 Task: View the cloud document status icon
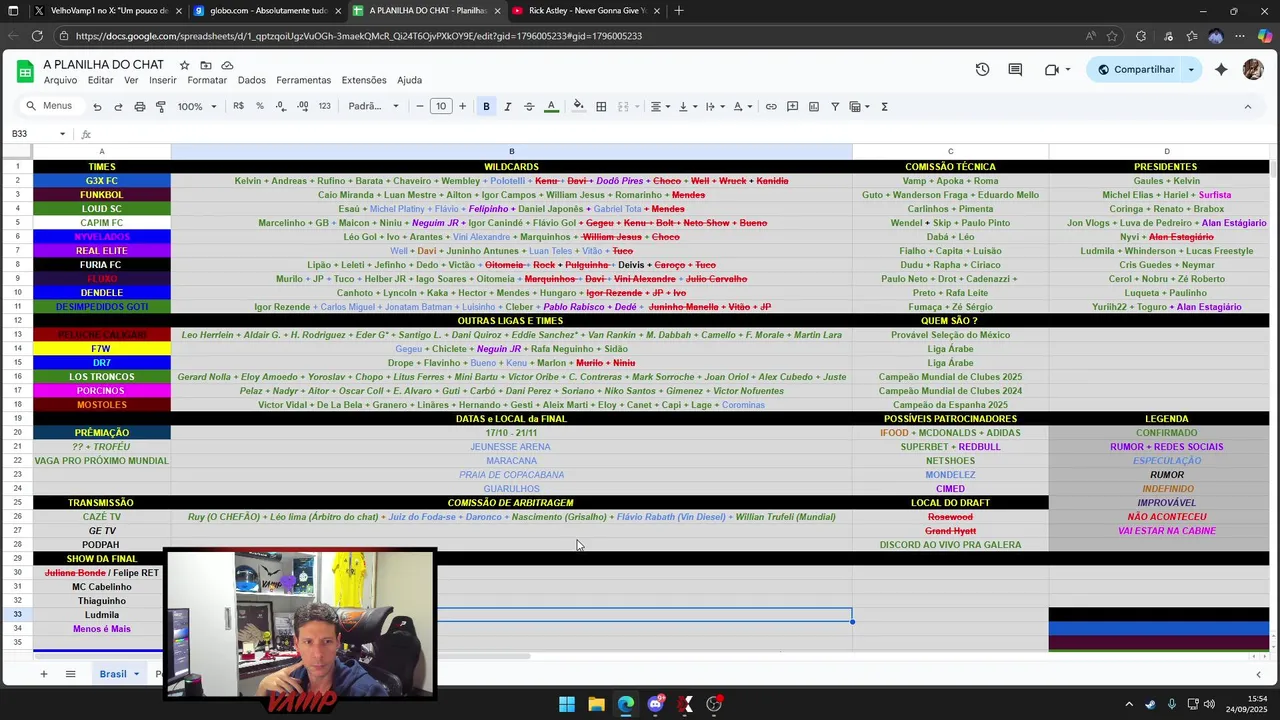227,65
